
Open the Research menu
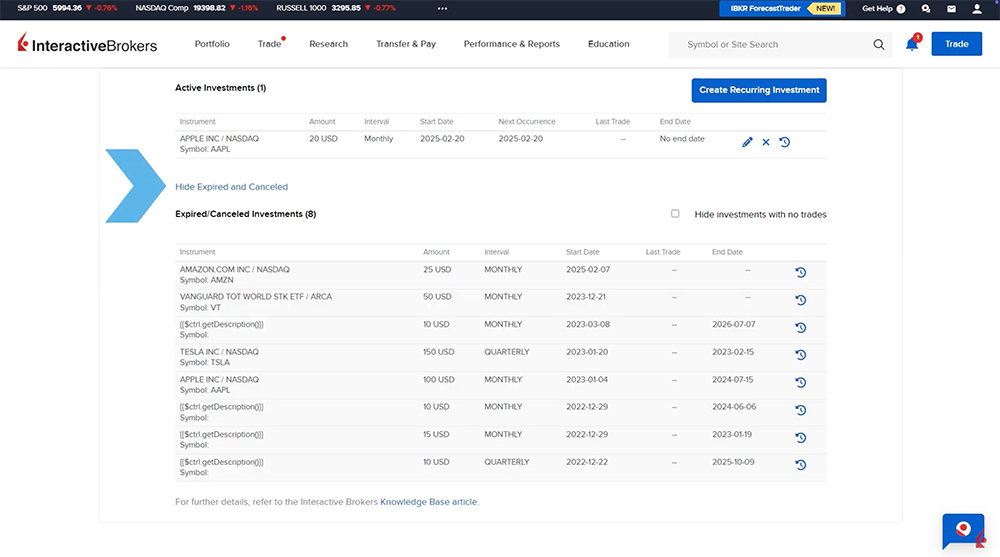328,44
